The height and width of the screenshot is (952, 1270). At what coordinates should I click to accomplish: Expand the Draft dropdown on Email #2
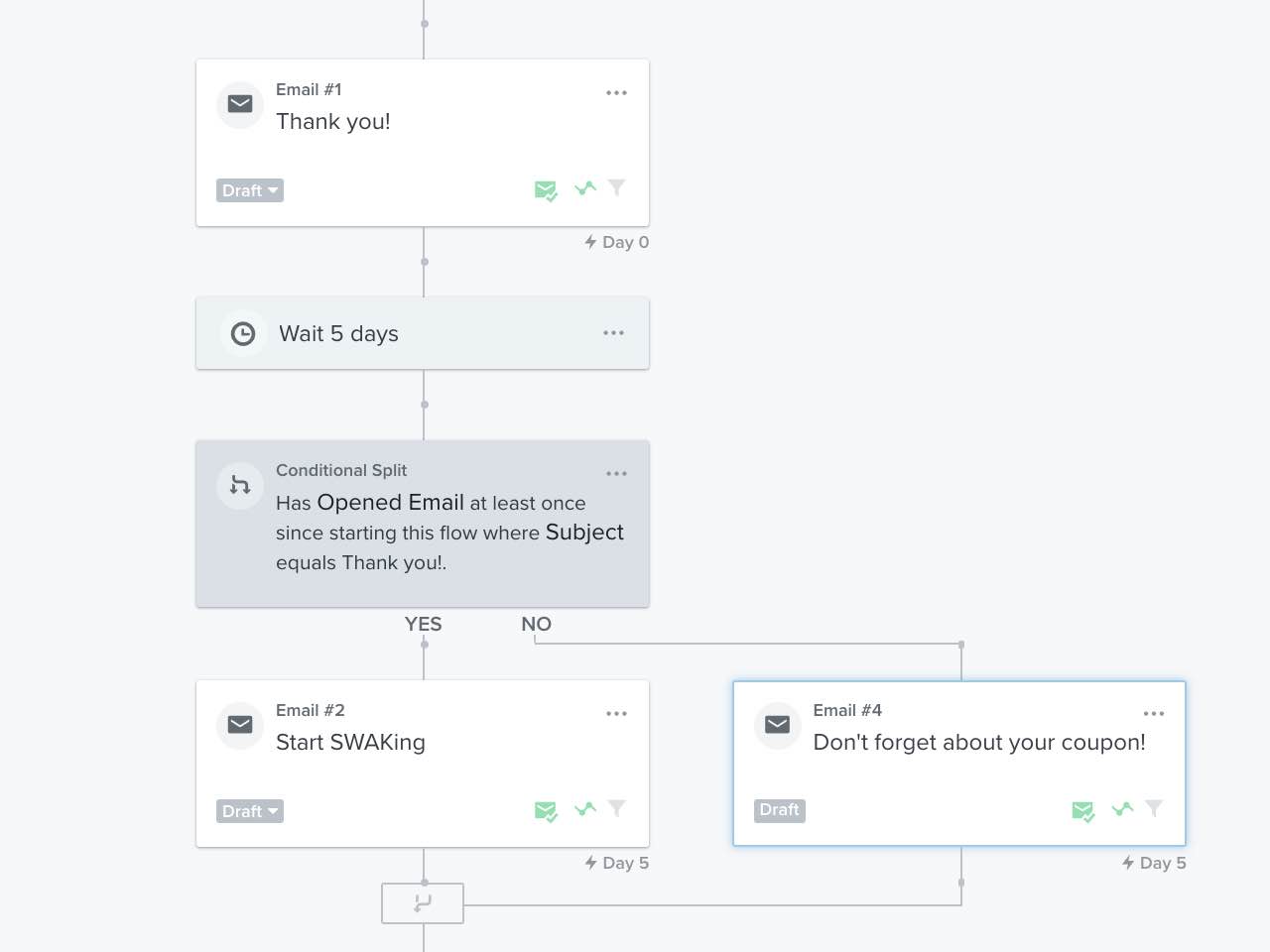249,810
